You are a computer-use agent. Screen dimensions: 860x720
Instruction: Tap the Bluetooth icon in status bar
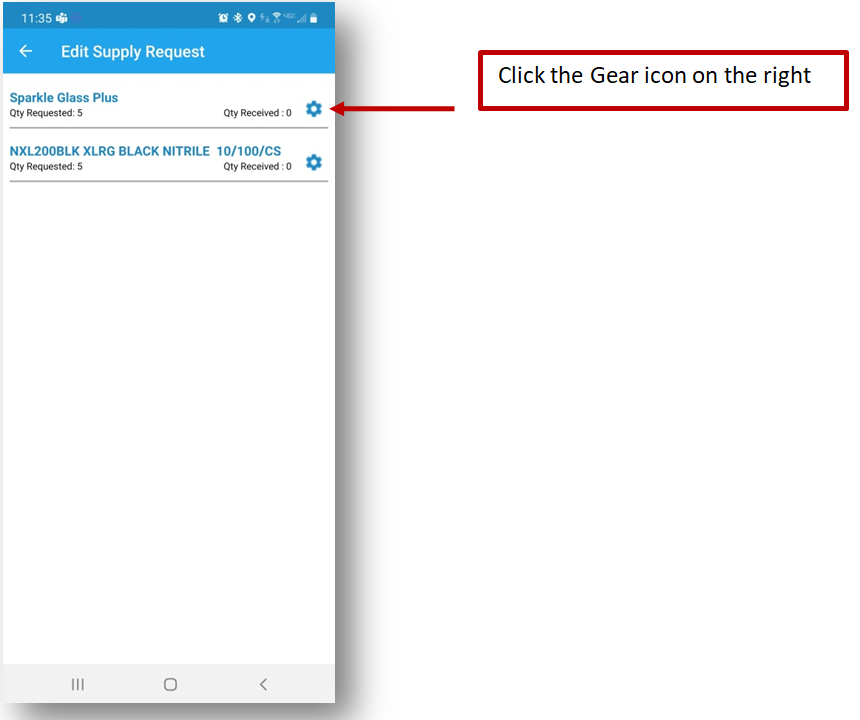click(237, 18)
